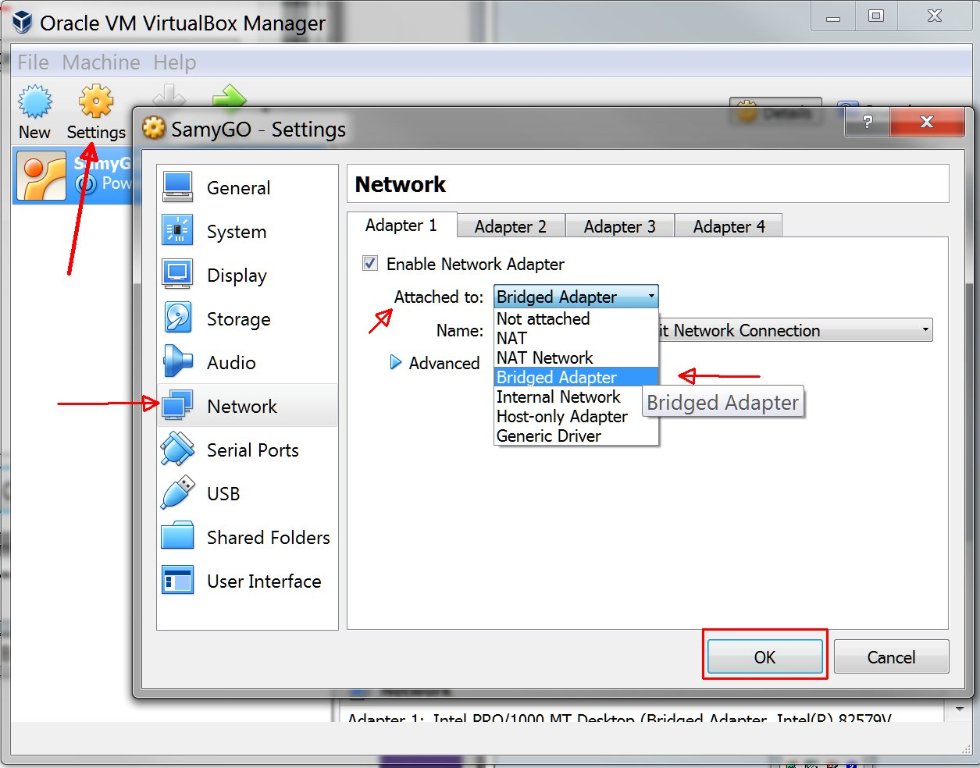Screen dimensions: 980x768
Task: Choose NAT from the attachment list
Action: tap(576, 338)
